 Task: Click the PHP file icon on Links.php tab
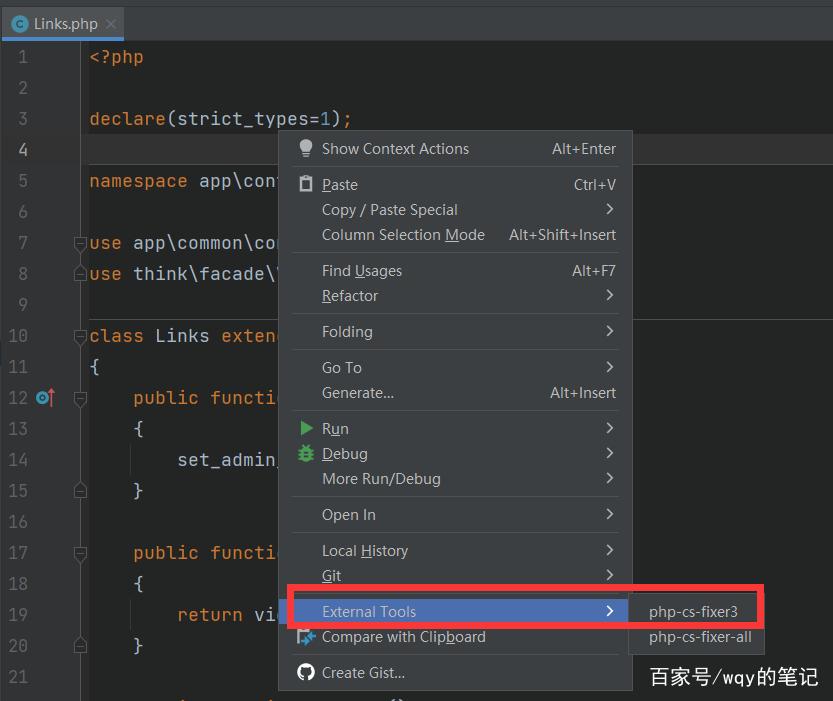pyautogui.click(x=20, y=22)
